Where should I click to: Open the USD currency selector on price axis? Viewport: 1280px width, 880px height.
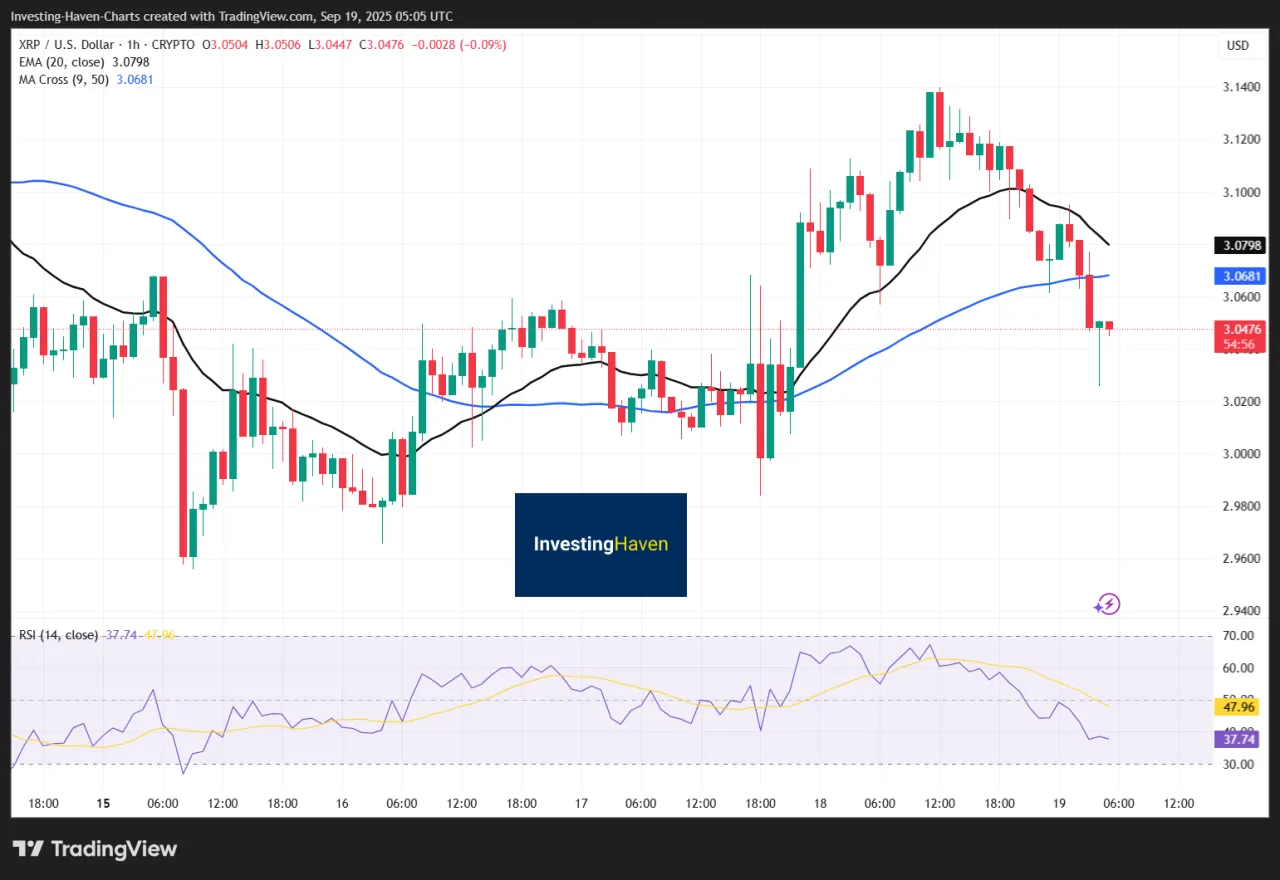point(1238,46)
